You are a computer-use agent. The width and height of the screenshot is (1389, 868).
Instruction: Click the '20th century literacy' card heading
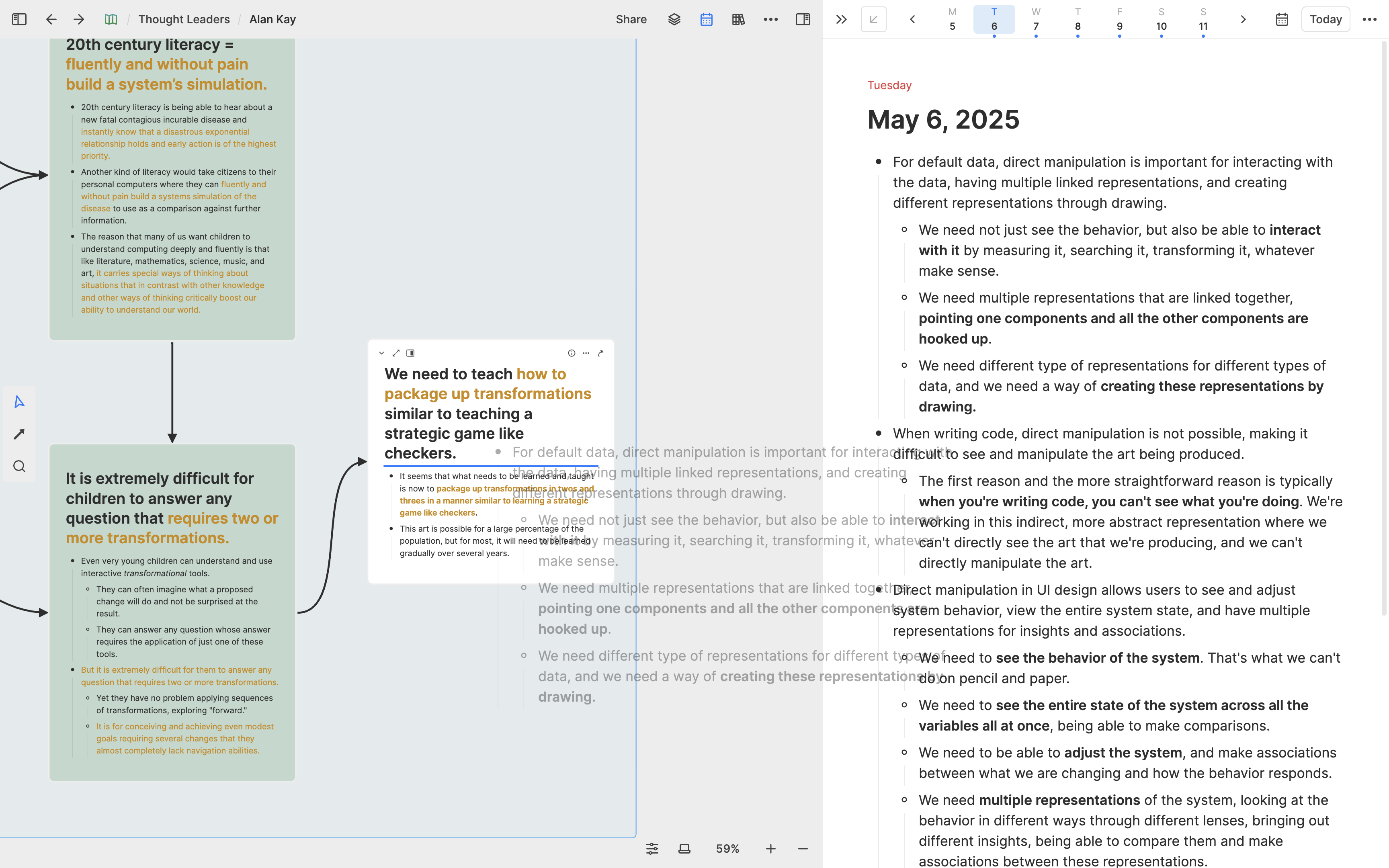click(x=166, y=64)
